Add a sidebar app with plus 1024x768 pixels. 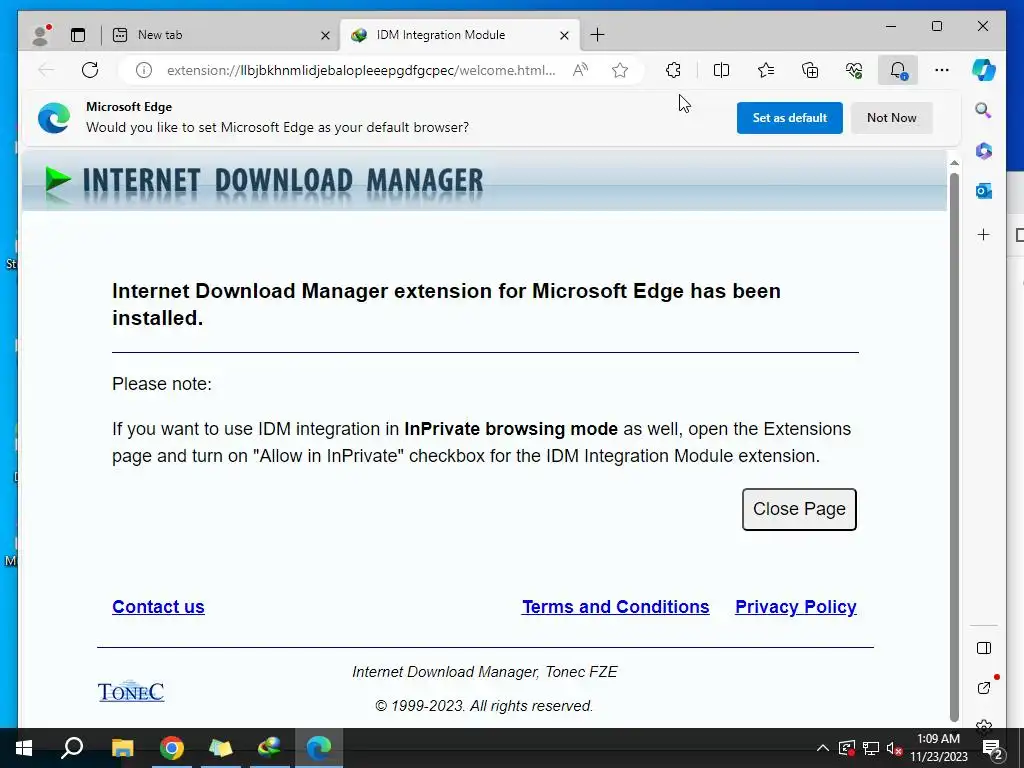[x=984, y=234]
